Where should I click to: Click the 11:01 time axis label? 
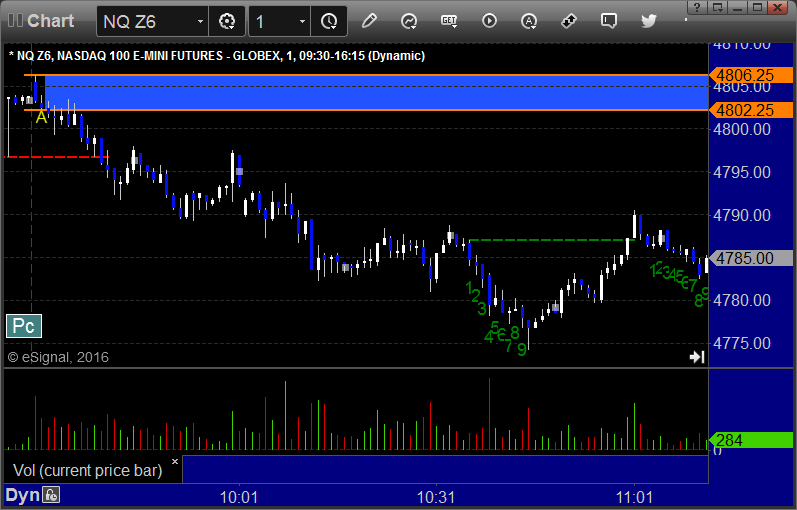(x=634, y=497)
